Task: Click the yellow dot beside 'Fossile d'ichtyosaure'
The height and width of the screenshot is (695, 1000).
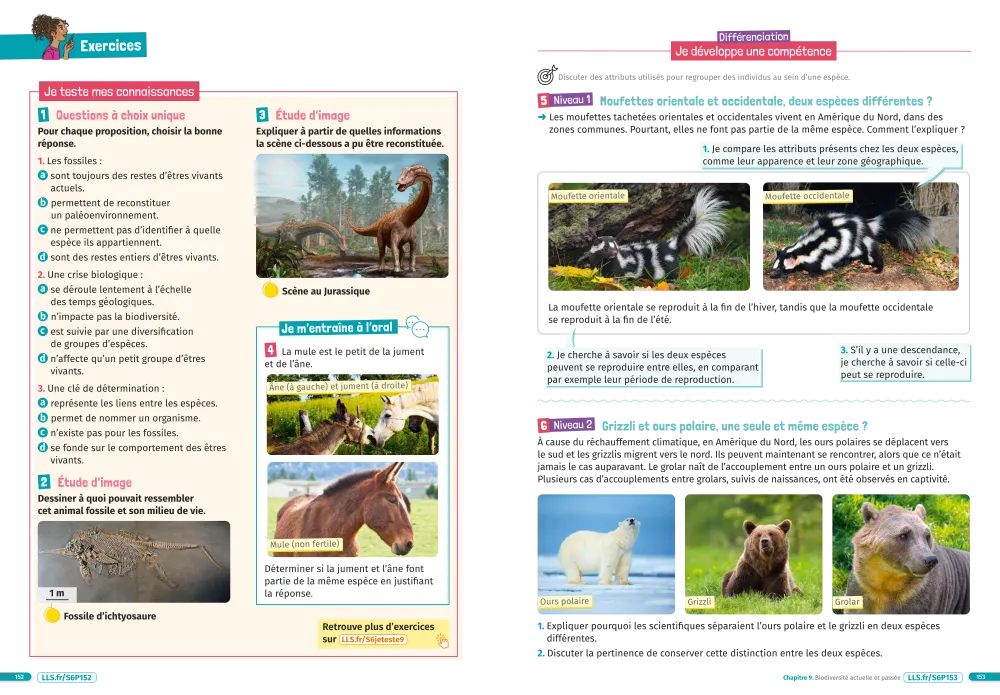Action: click(x=50, y=616)
